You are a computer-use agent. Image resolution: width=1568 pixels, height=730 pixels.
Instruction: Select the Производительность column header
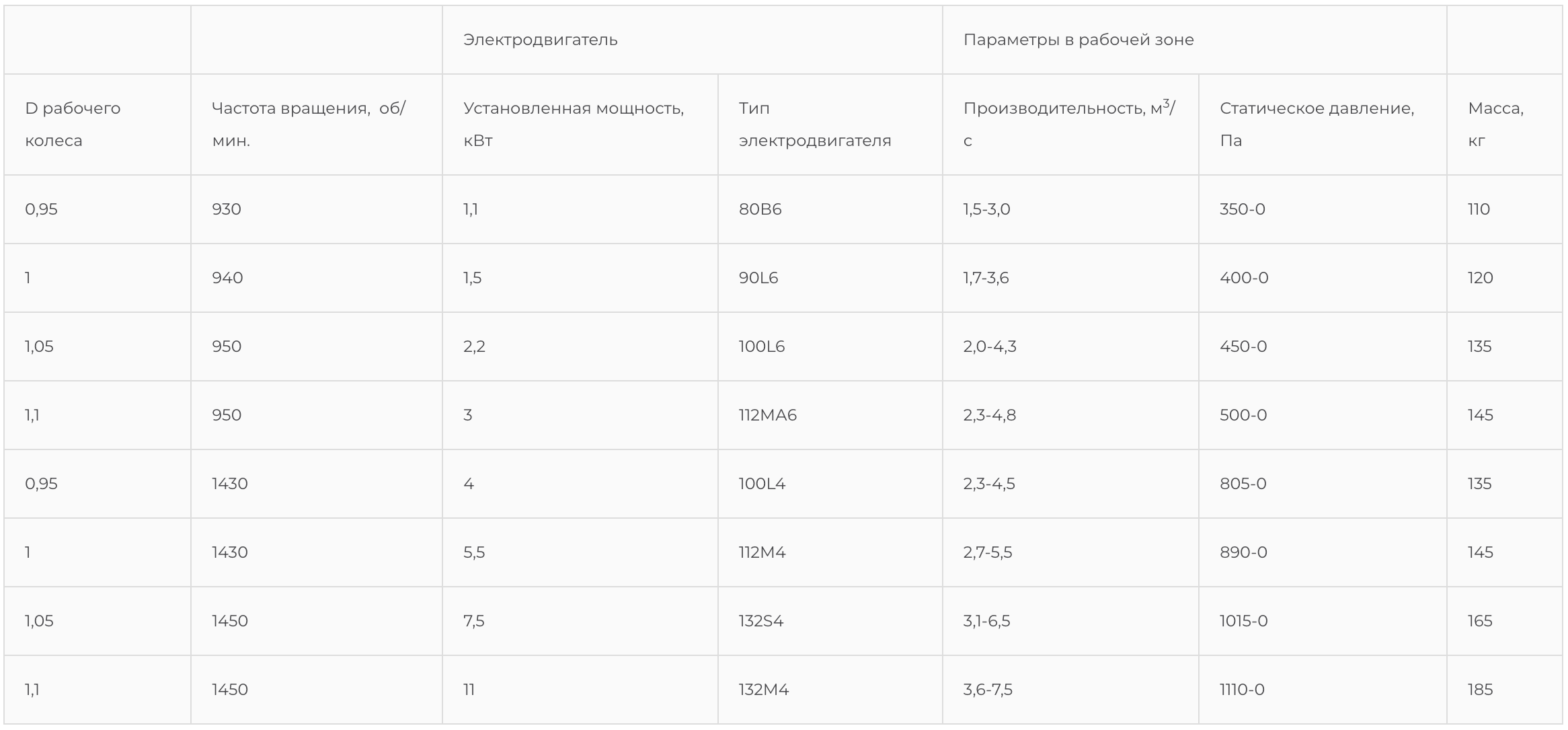1068,124
